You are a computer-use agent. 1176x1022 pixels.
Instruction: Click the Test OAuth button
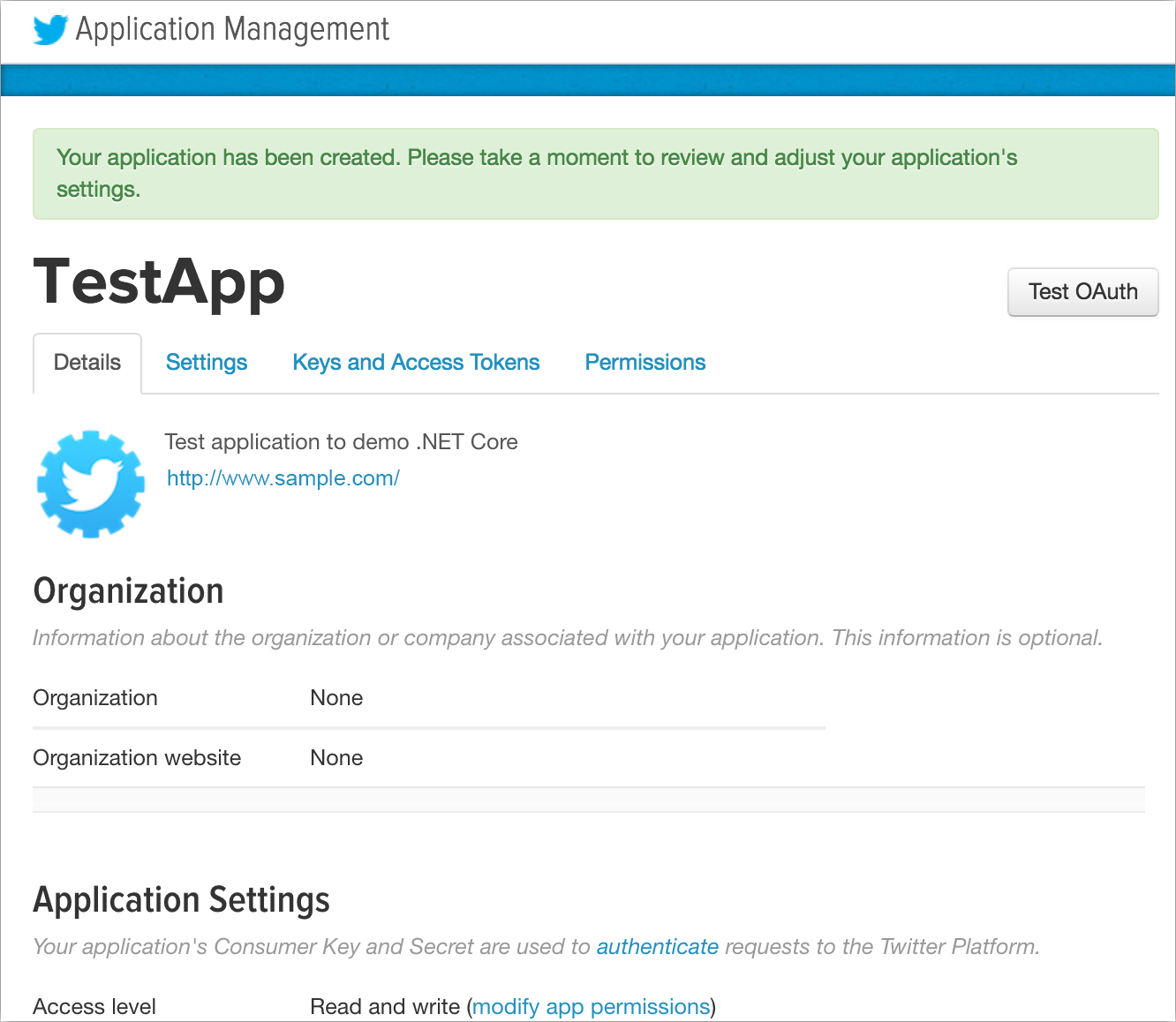(1083, 292)
